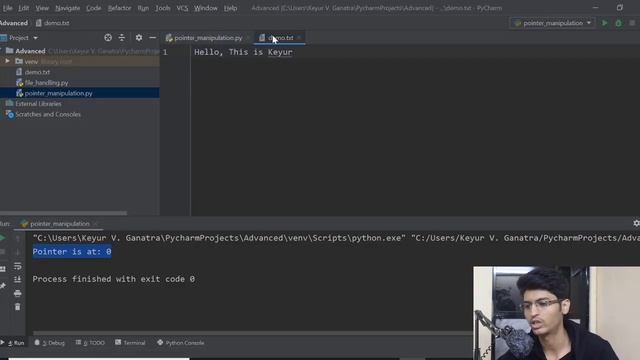Open the TODO tool window button
Image resolution: width=640 pixels, height=360 pixels.
point(90,343)
